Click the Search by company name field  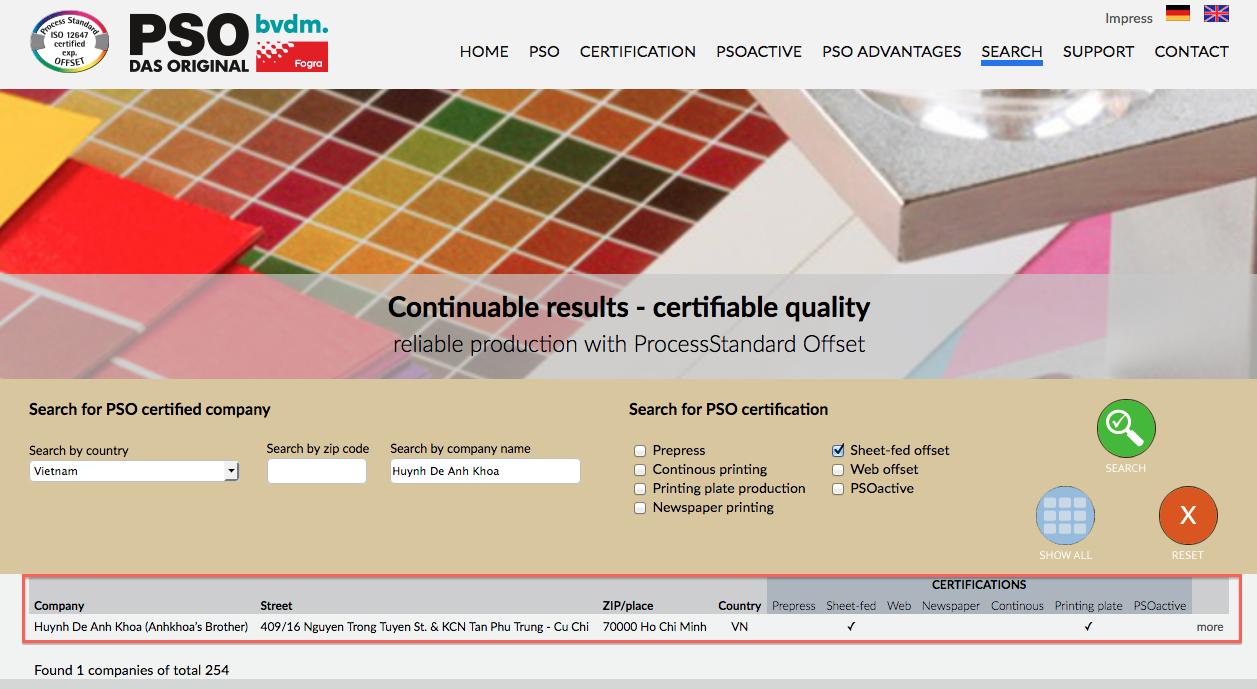click(x=485, y=471)
